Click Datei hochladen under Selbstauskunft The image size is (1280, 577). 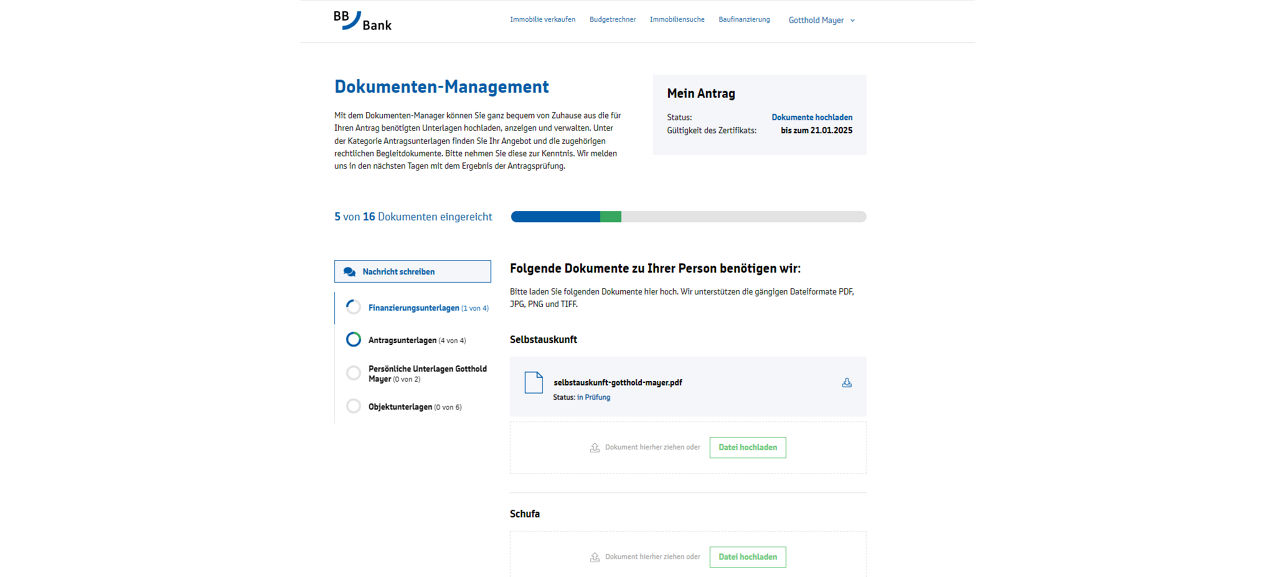(748, 447)
